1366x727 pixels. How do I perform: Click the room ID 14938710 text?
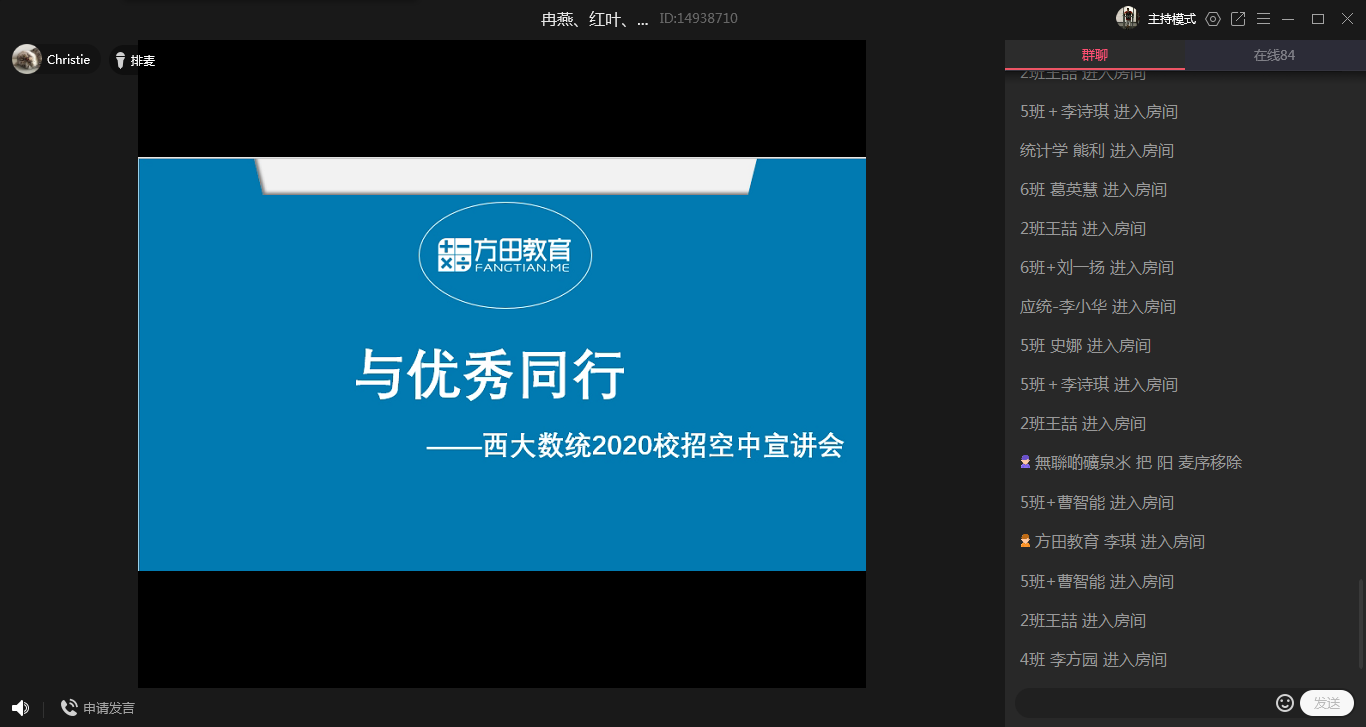[x=699, y=18]
